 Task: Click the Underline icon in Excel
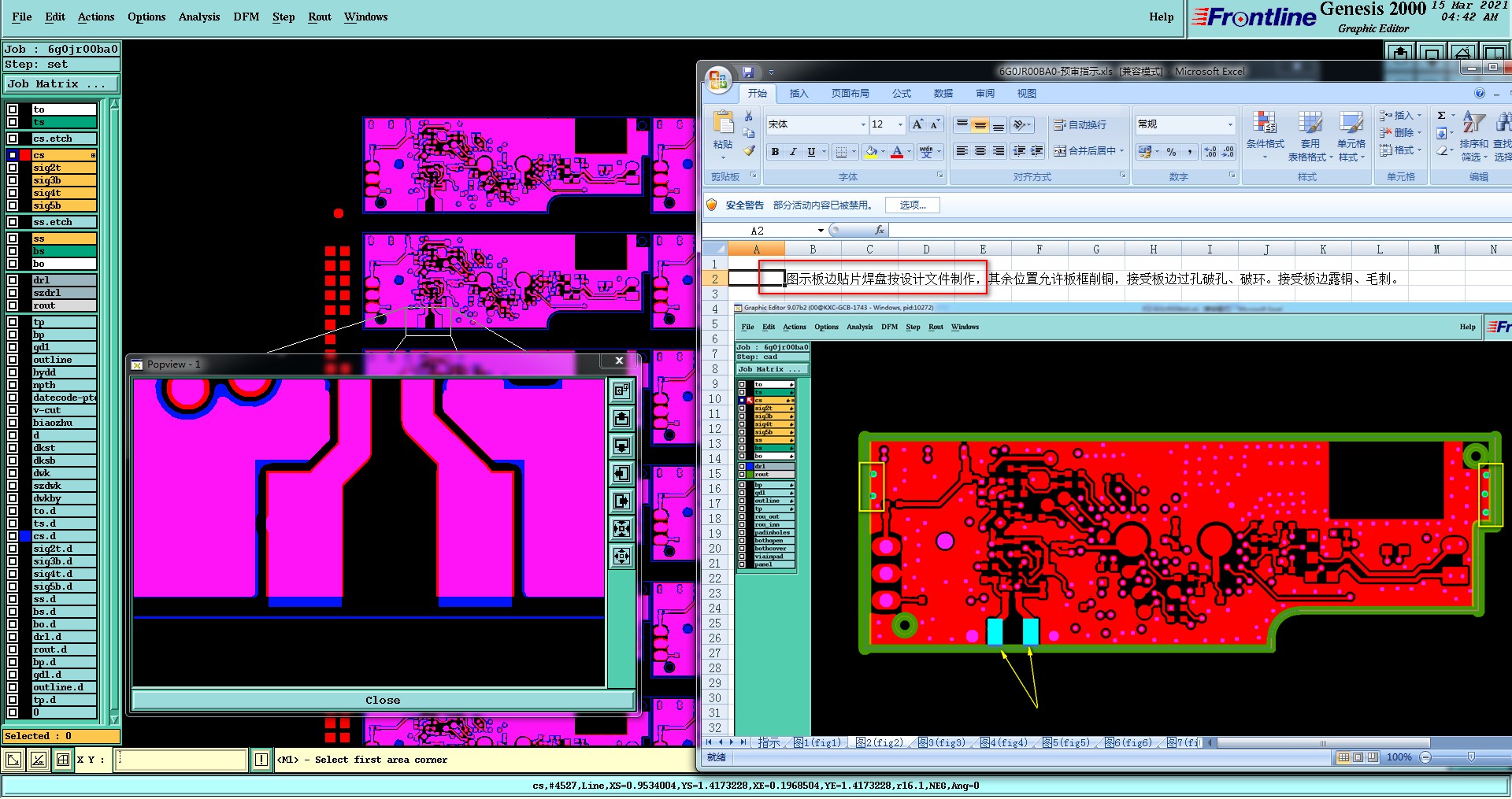(x=811, y=151)
